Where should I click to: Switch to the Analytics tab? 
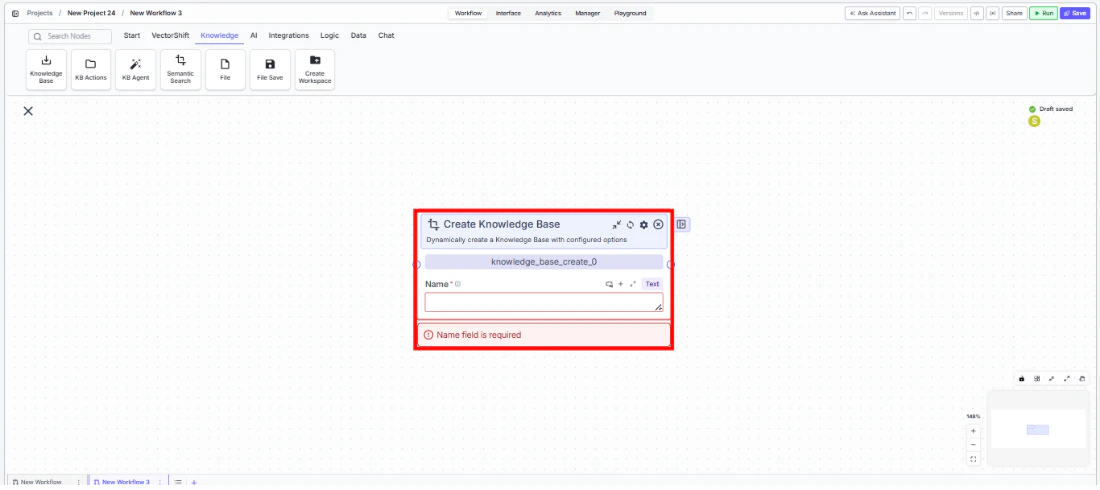(548, 13)
